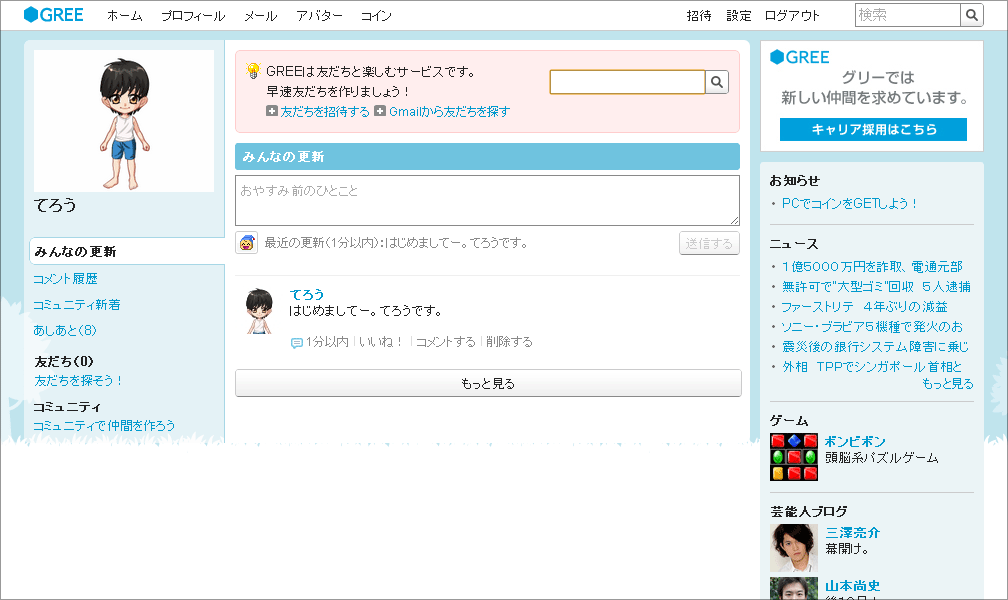1008x600 pixels.
Task: Focus the friend search field in the pink box
Action: click(x=627, y=82)
